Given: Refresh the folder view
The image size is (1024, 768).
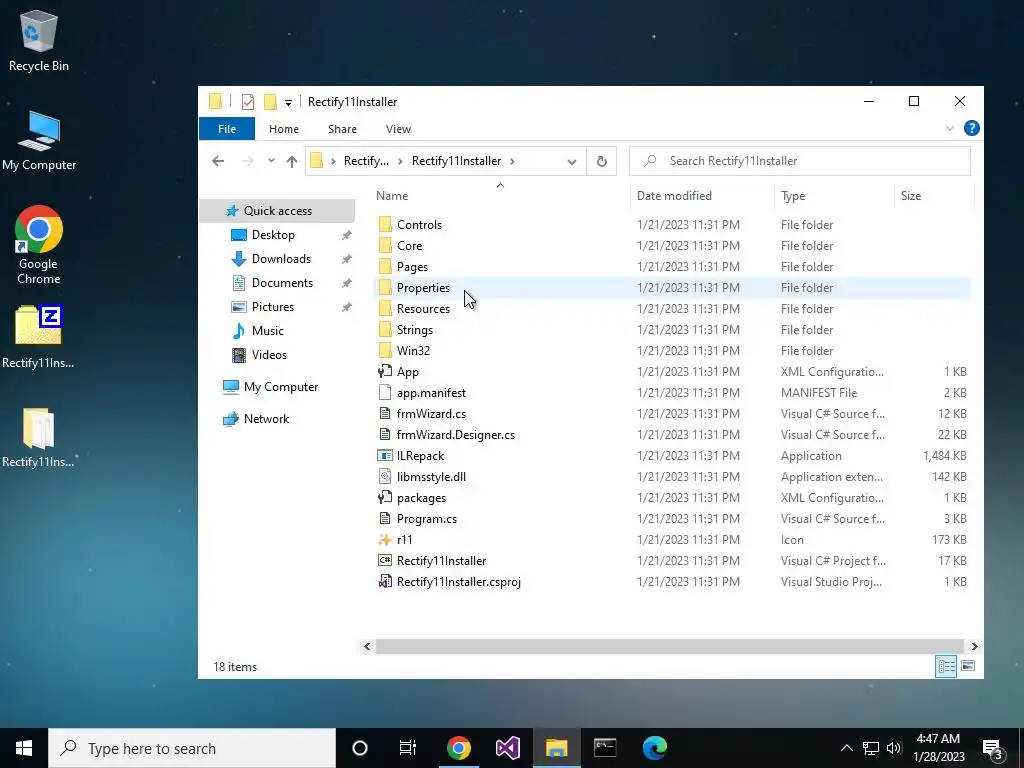Looking at the screenshot, I should (x=601, y=161).
